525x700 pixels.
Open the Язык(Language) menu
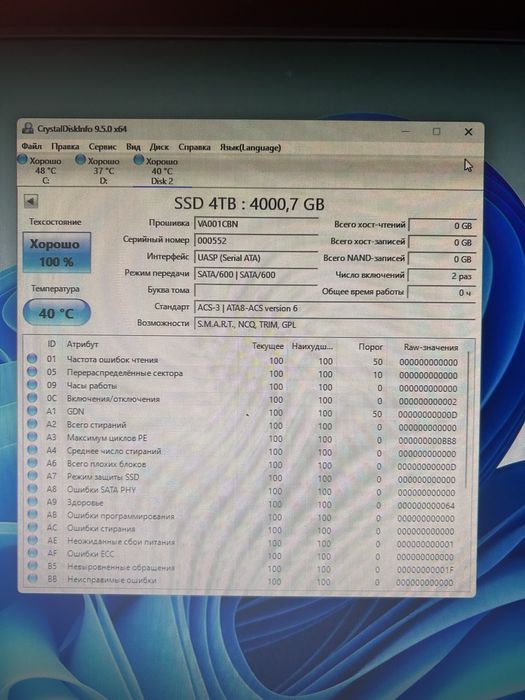250,147
